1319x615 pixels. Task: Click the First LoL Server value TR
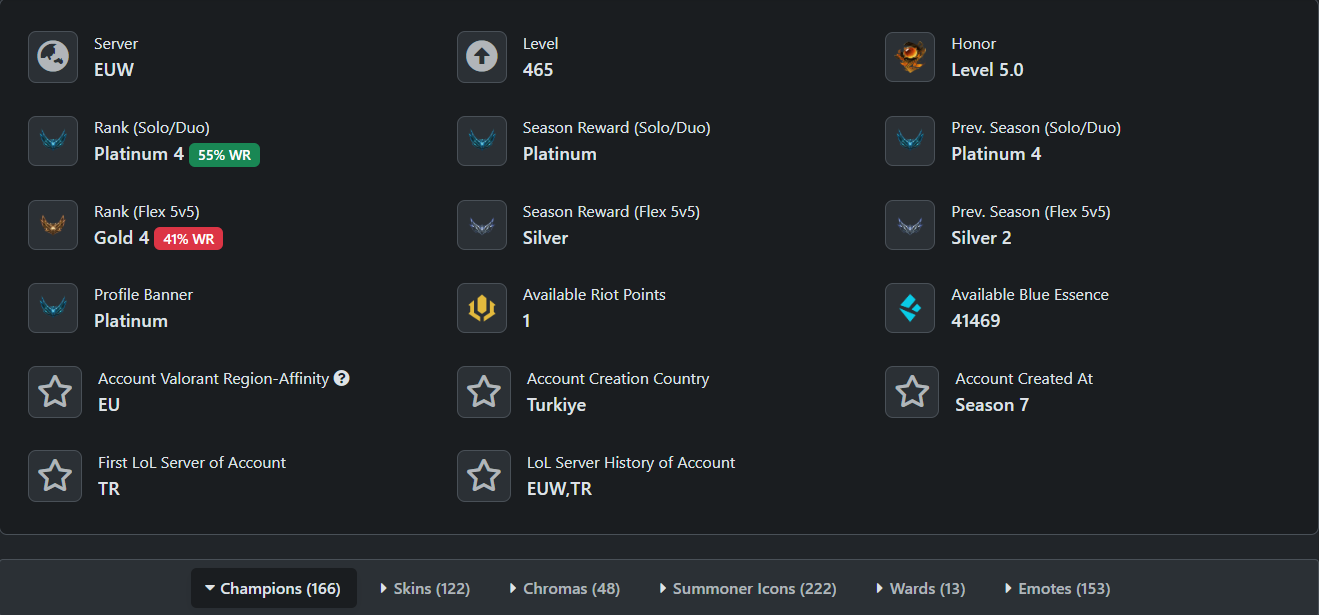click(109, 489)
